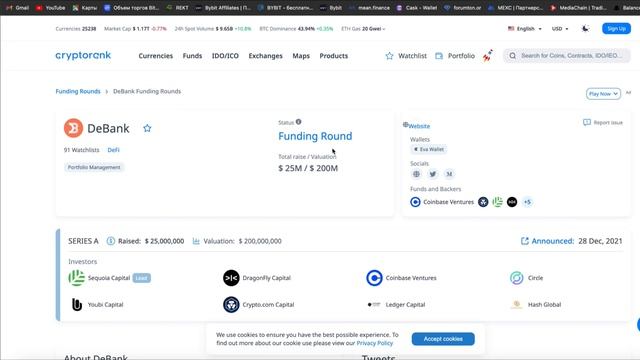Open Sequoia Capital investor
Image resolution: width=640 pixels, height=360 pixels.
pos(109,278)
